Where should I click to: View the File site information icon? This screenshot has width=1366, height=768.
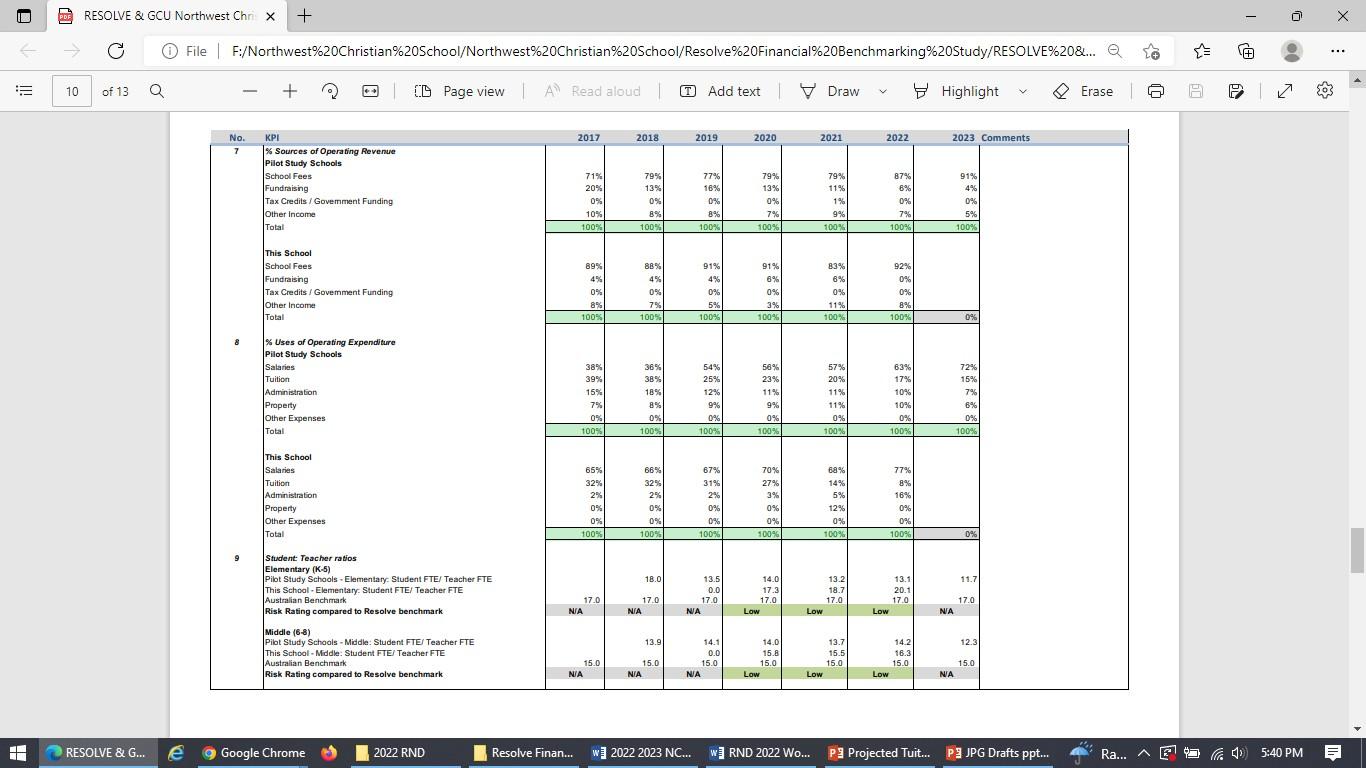click(x=170, y=51)
